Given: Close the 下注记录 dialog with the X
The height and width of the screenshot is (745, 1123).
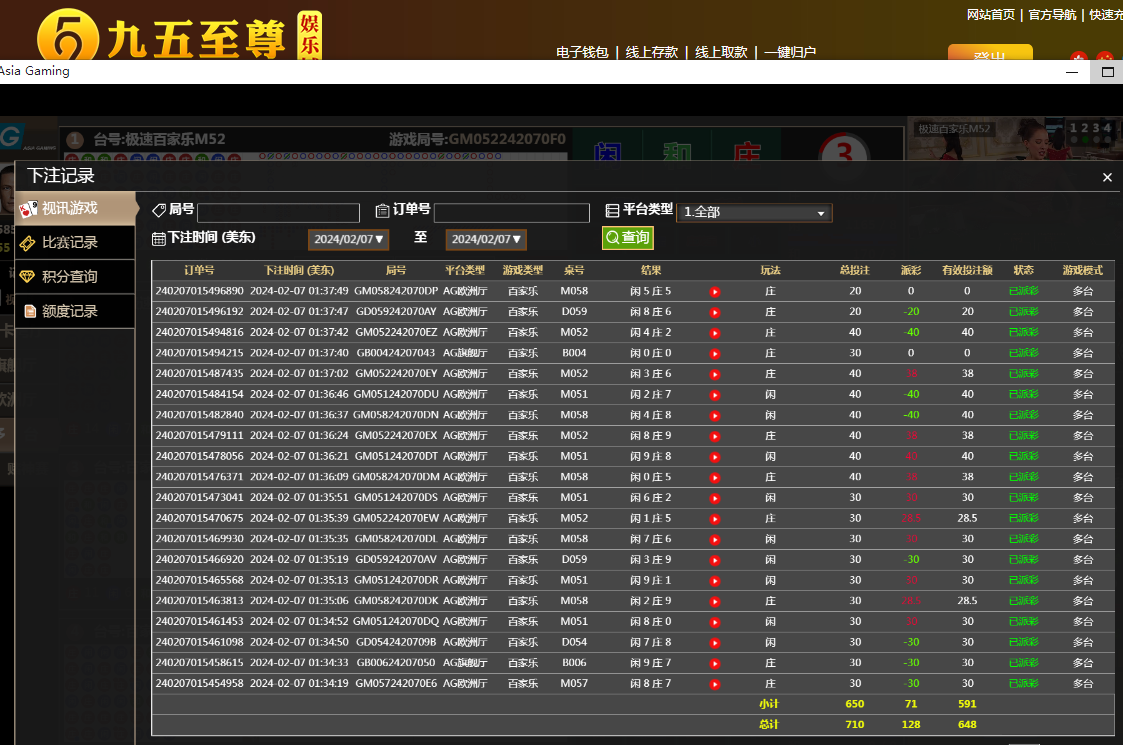Looking at the screenshot, I should [x=1107, y=177].
